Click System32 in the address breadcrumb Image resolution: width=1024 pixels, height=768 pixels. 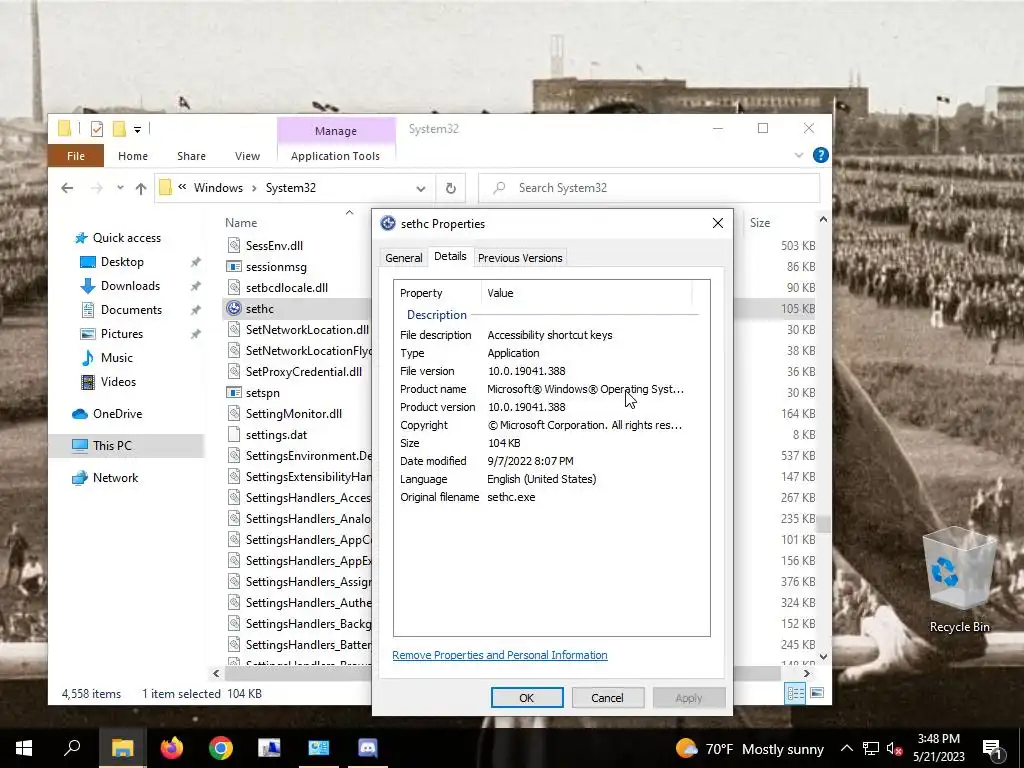coord(291,188)
